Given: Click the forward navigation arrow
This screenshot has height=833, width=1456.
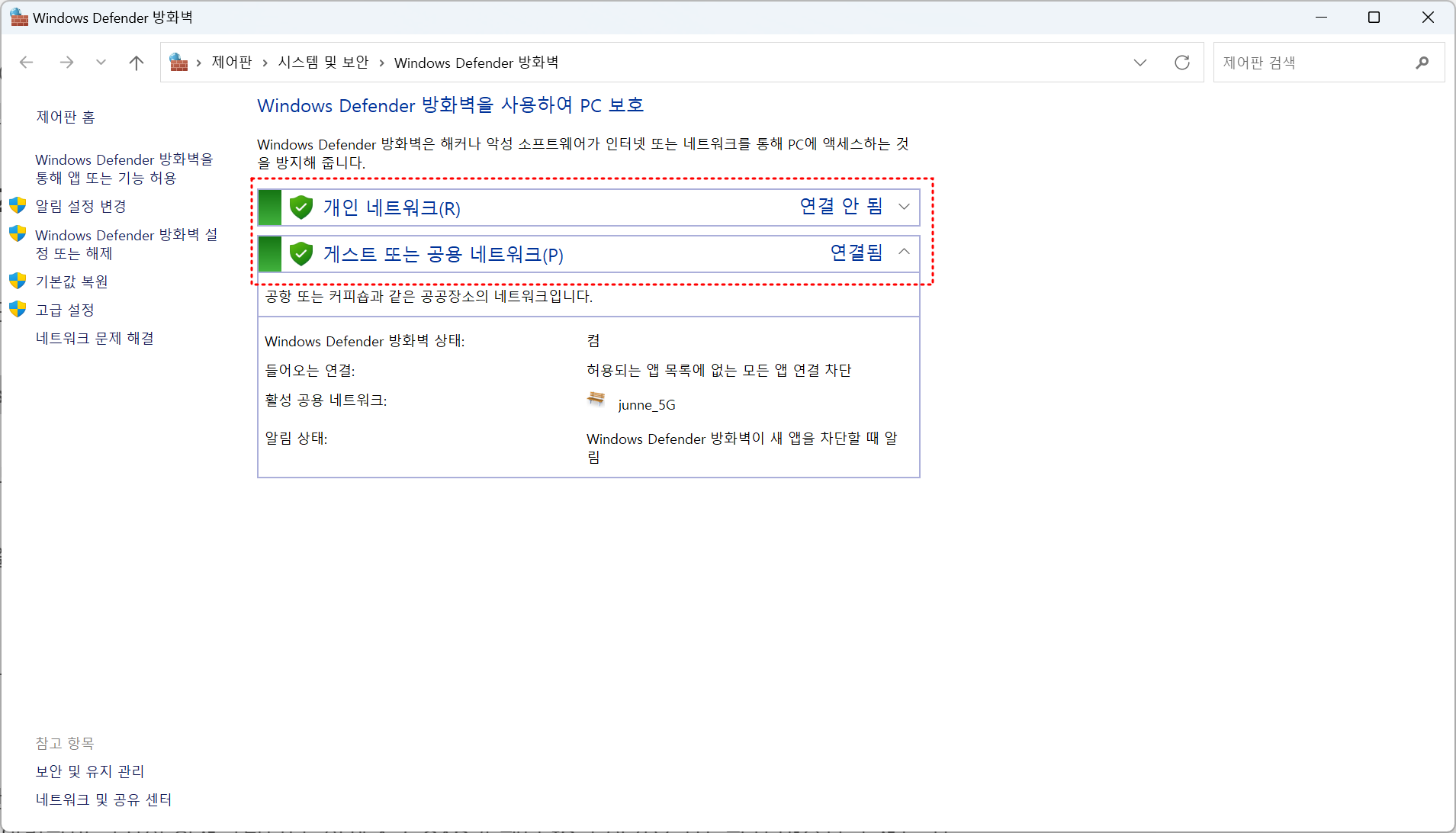Looking at the screenshot, I should pos(66,63).
